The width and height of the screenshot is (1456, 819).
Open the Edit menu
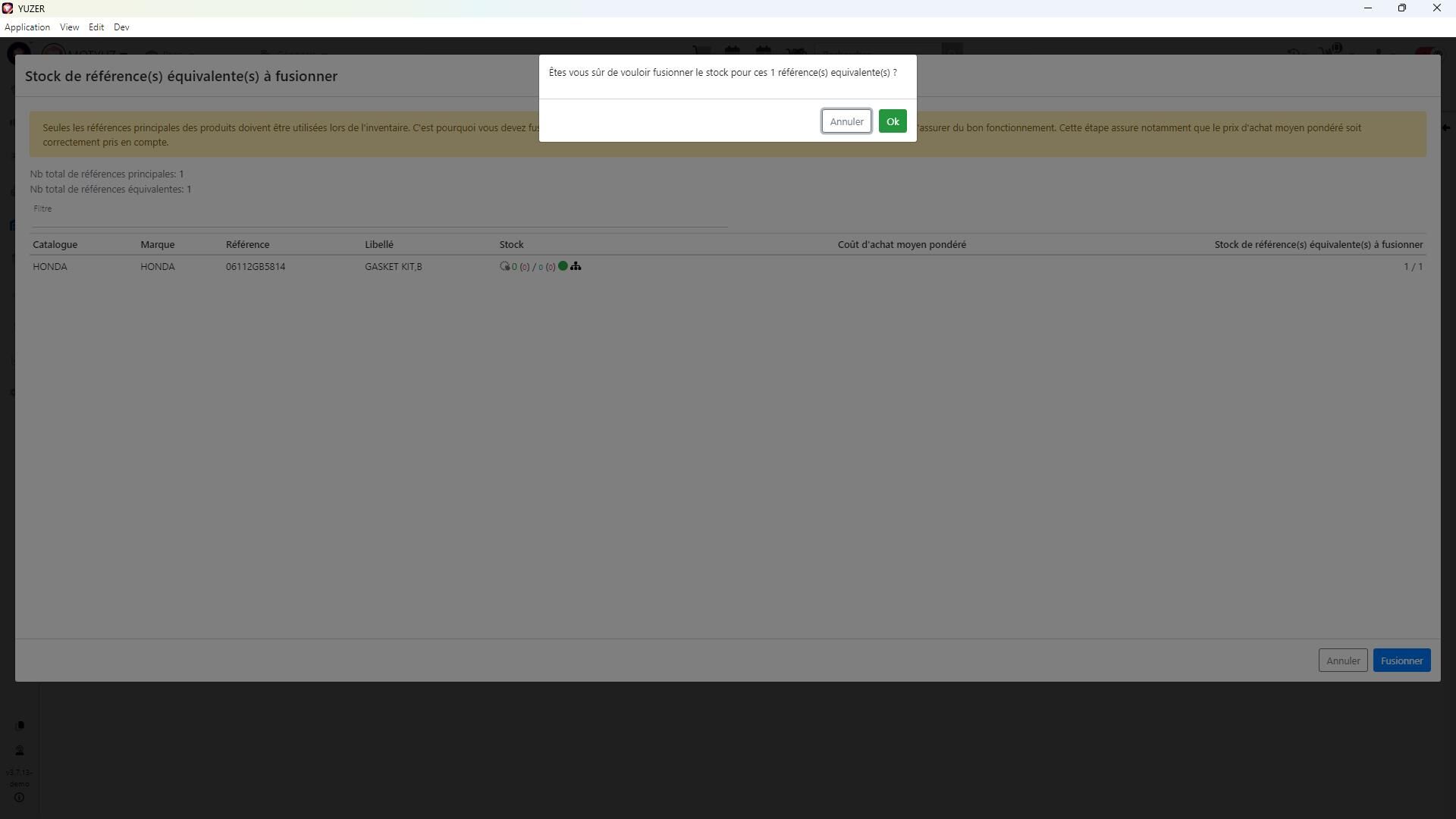96,27
